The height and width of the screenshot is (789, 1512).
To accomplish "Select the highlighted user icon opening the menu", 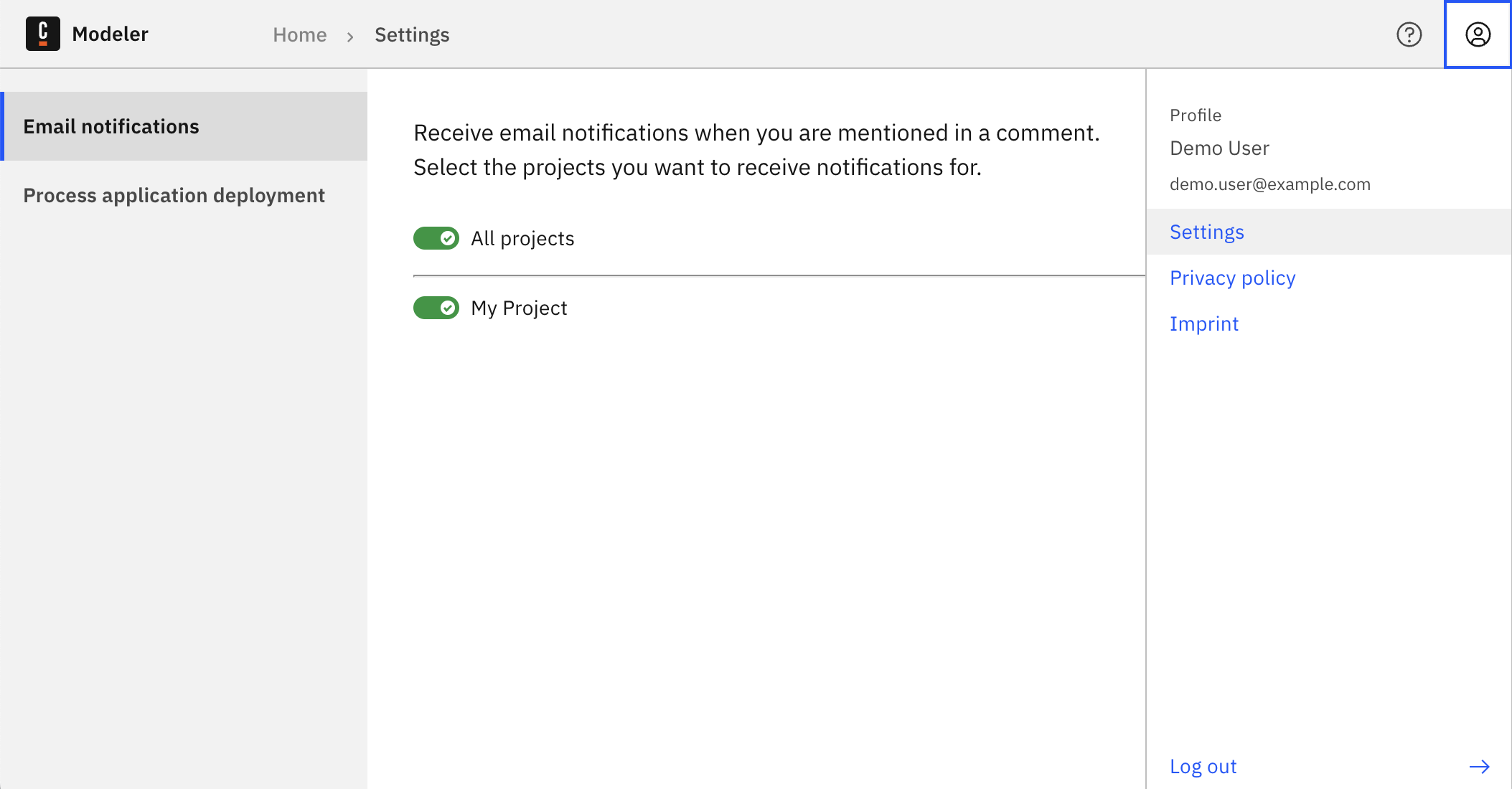I will (x=1478, y=34).
